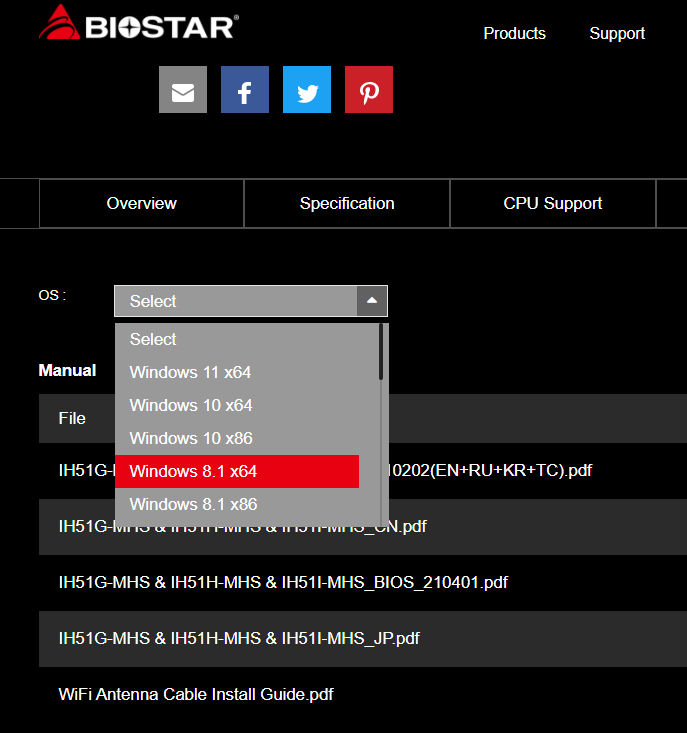Share the page on Twitter
The width and height of the screenshot is (687, 733).
coord(307,89)
